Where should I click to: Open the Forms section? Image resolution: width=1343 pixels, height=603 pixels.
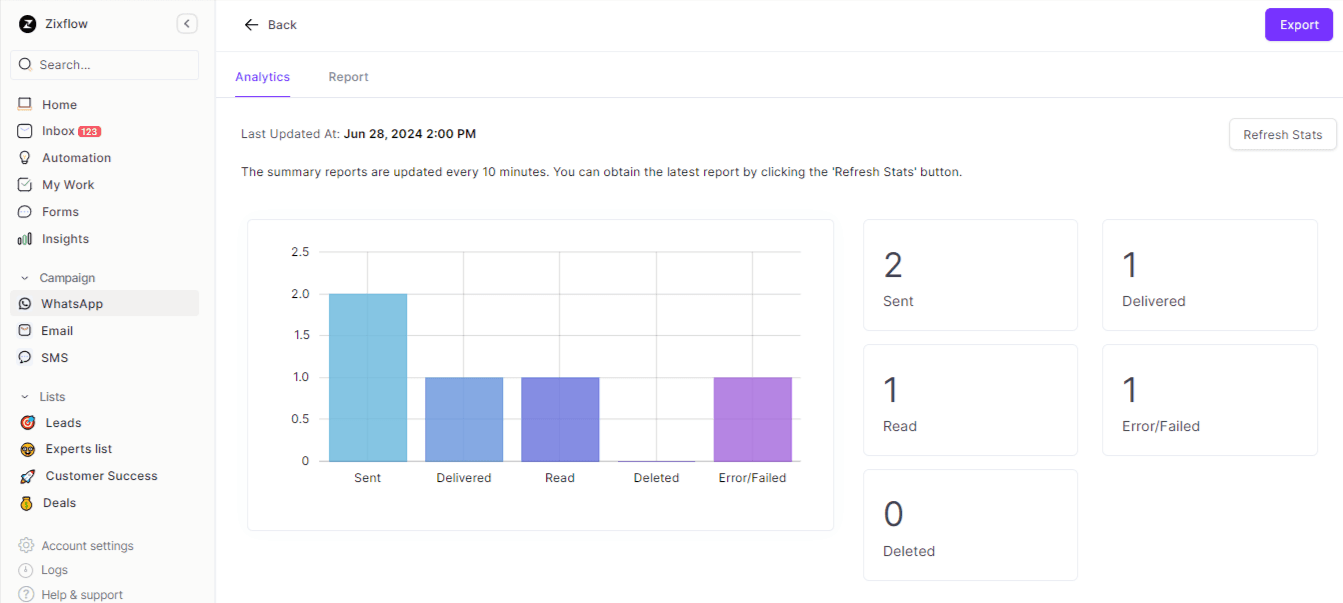[x=60, y=212]
